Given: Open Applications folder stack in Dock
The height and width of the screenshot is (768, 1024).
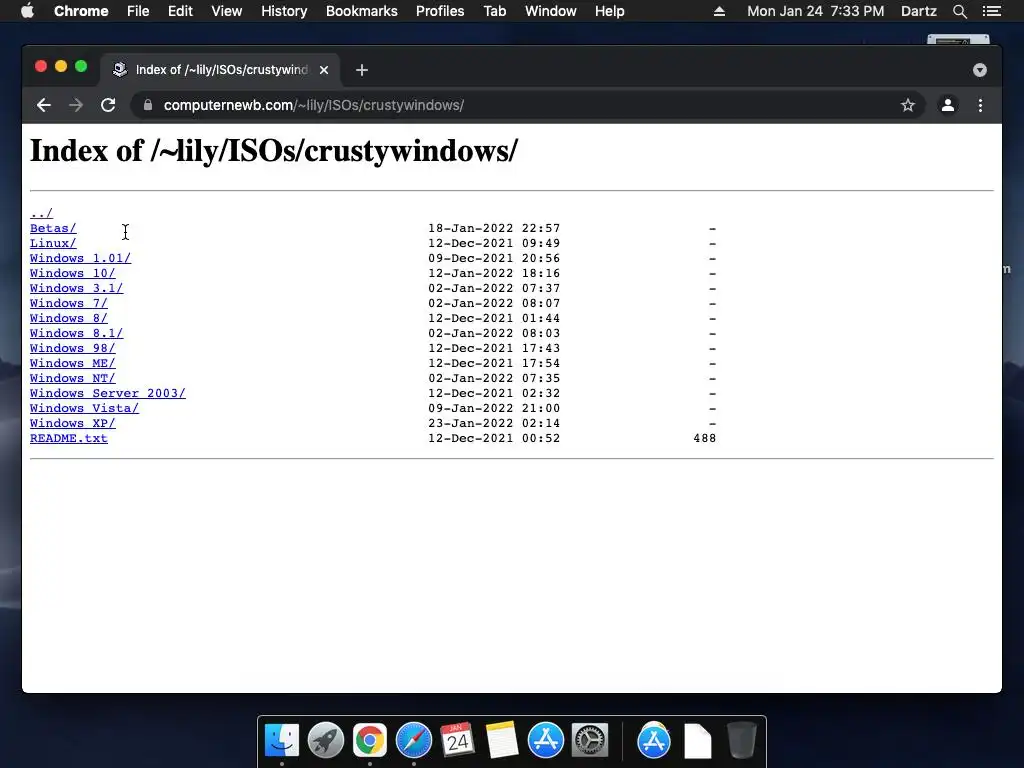Looking at the screenshot, I should pyautogui.click(x=654, y=741).
